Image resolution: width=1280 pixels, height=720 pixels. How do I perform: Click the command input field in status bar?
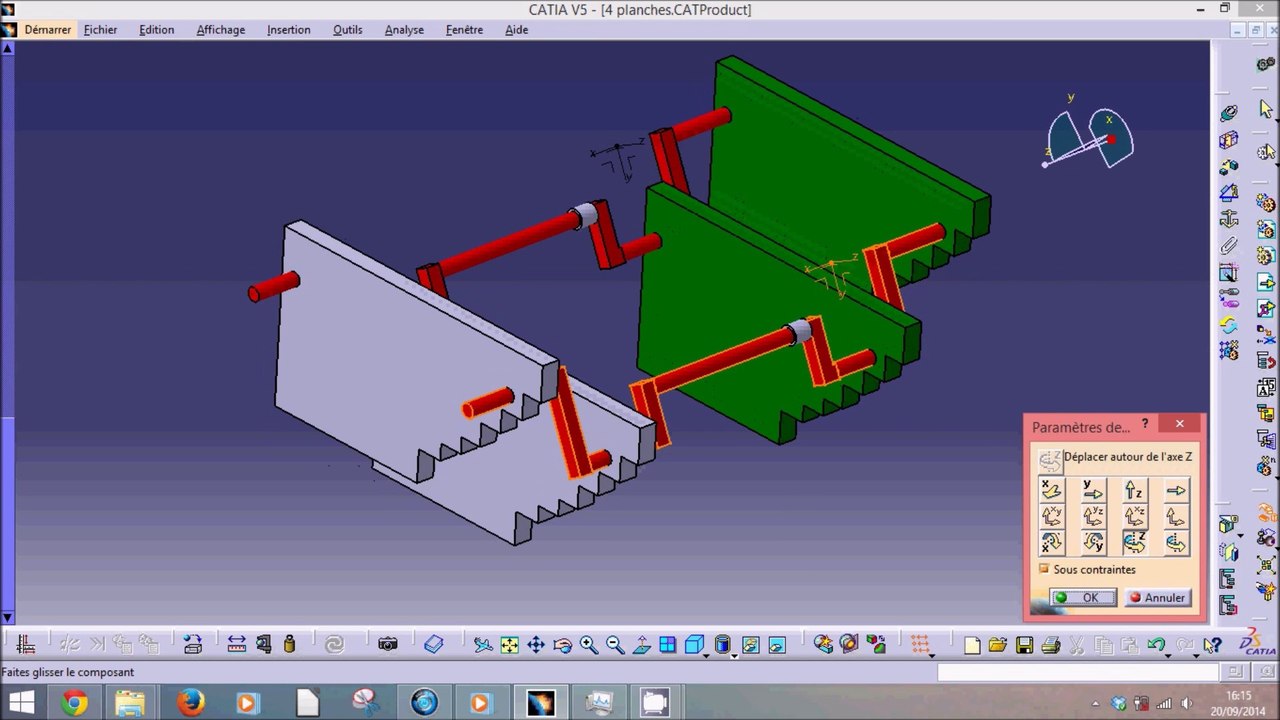[x=1078, y=672]
